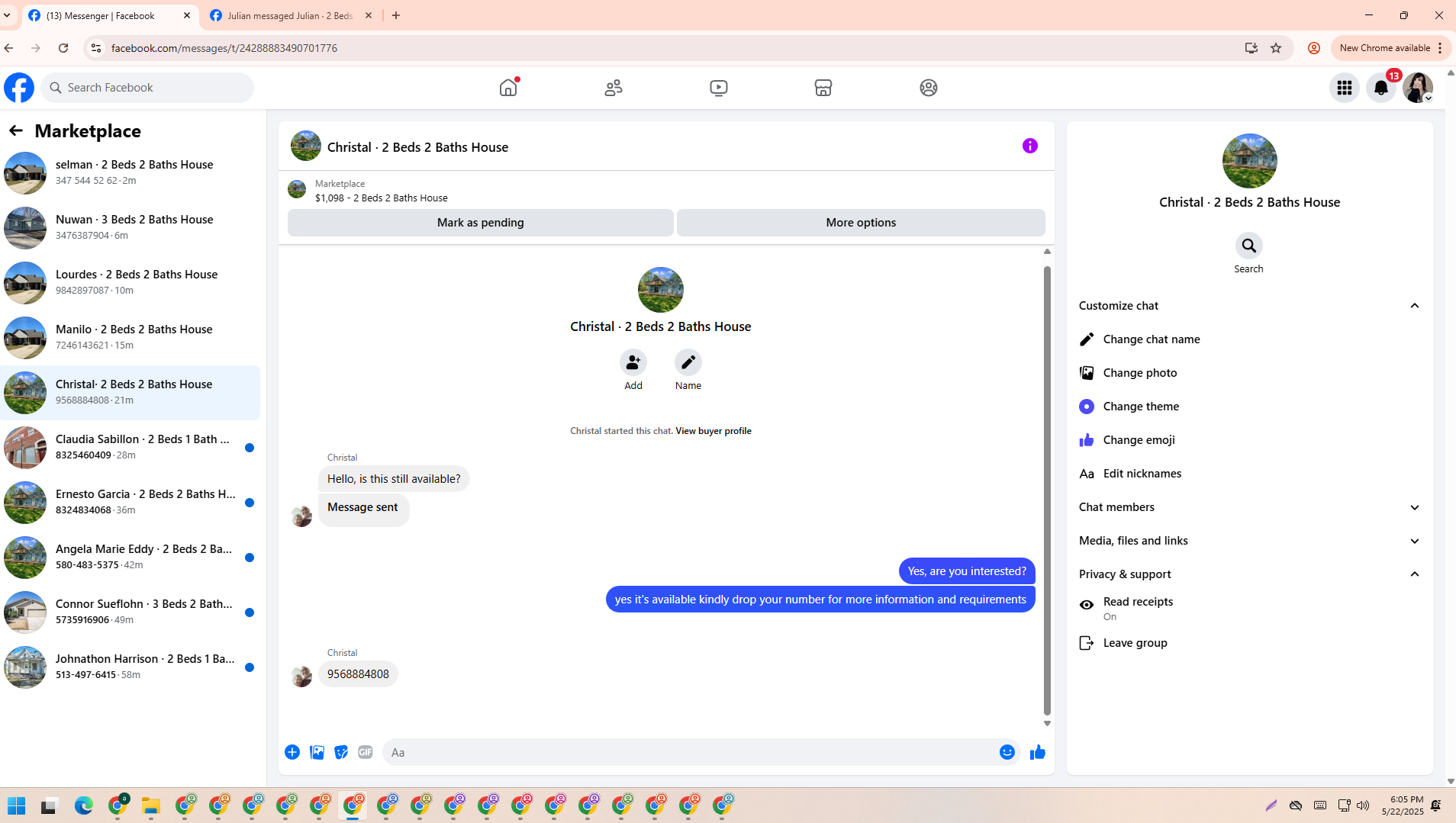Viewport: 1456px width, 823px height.
Task: Click Edit nicknames option
Action: (x=1249, y=474)
